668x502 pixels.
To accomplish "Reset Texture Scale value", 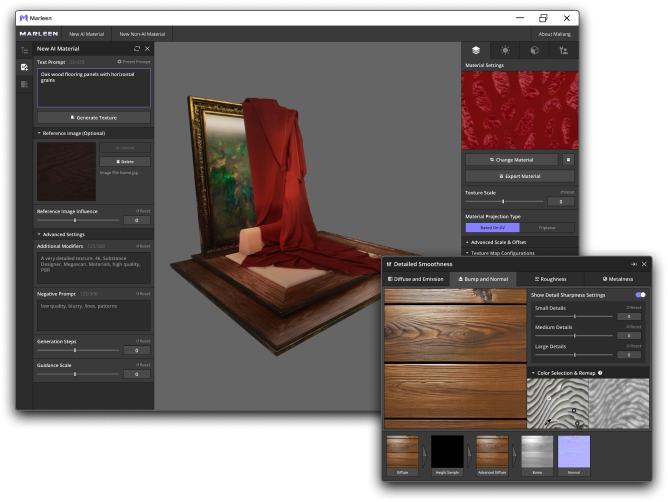I will [567, 193].
